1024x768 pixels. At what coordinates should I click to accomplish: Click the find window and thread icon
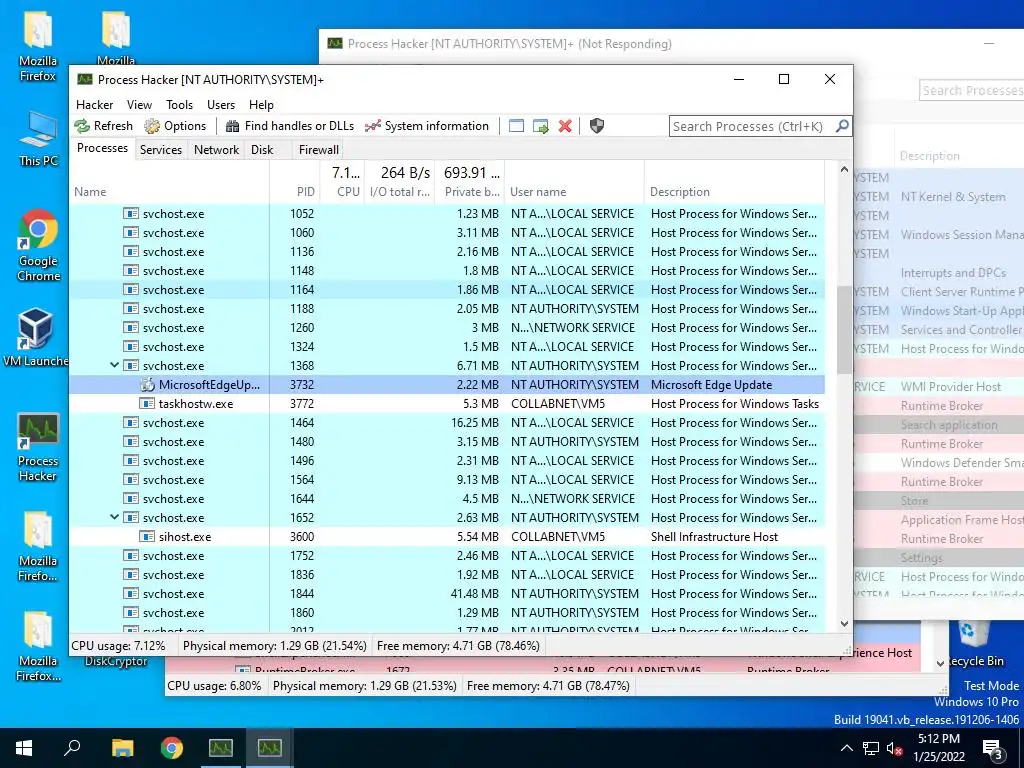pos(541,126)
